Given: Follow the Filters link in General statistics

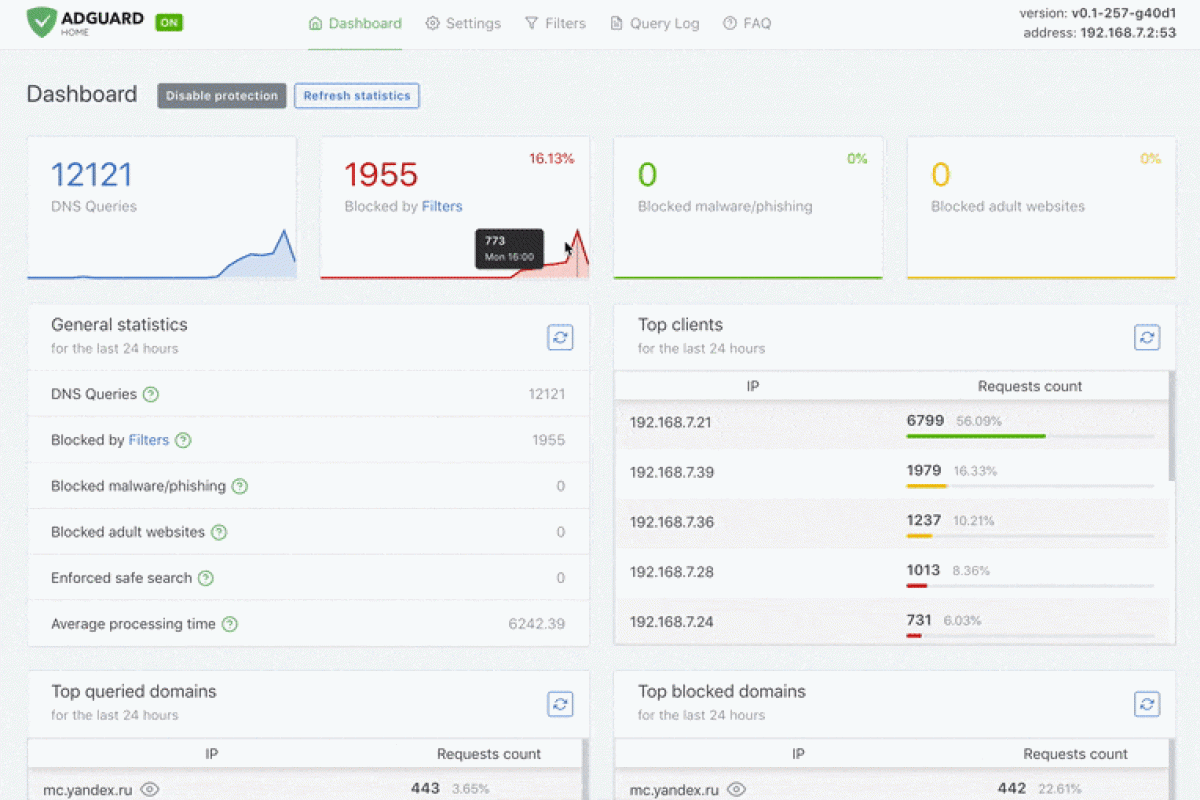Looking at the screenshot, I should tap(149, 440).
